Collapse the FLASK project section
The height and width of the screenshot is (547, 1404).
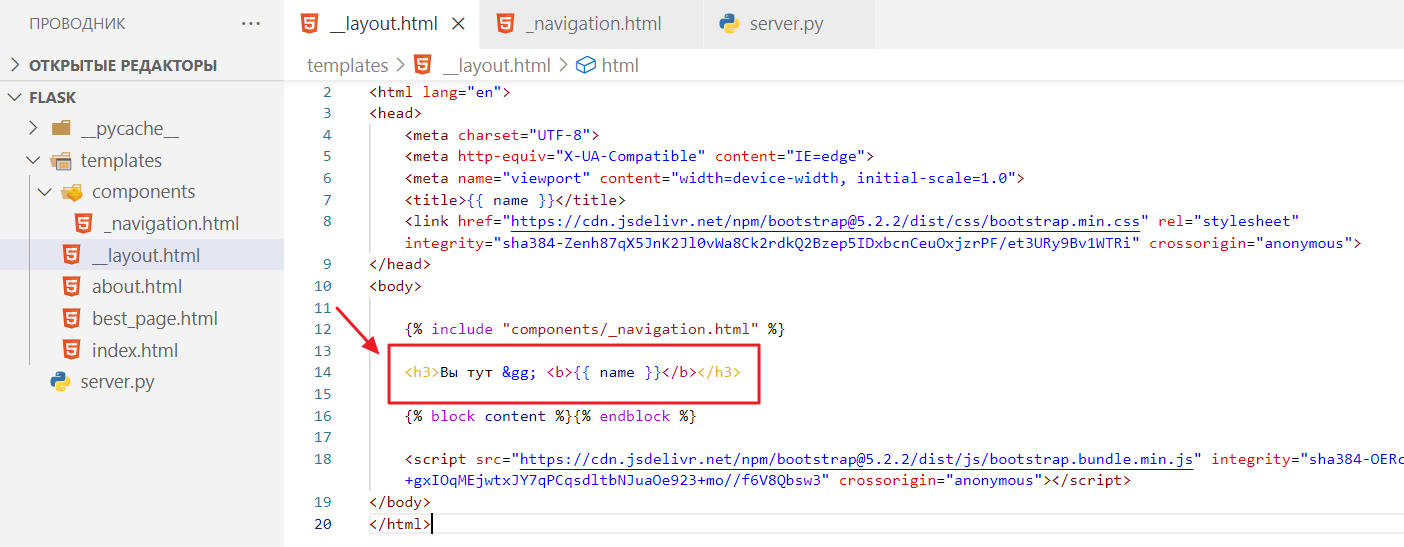point(15,97)
